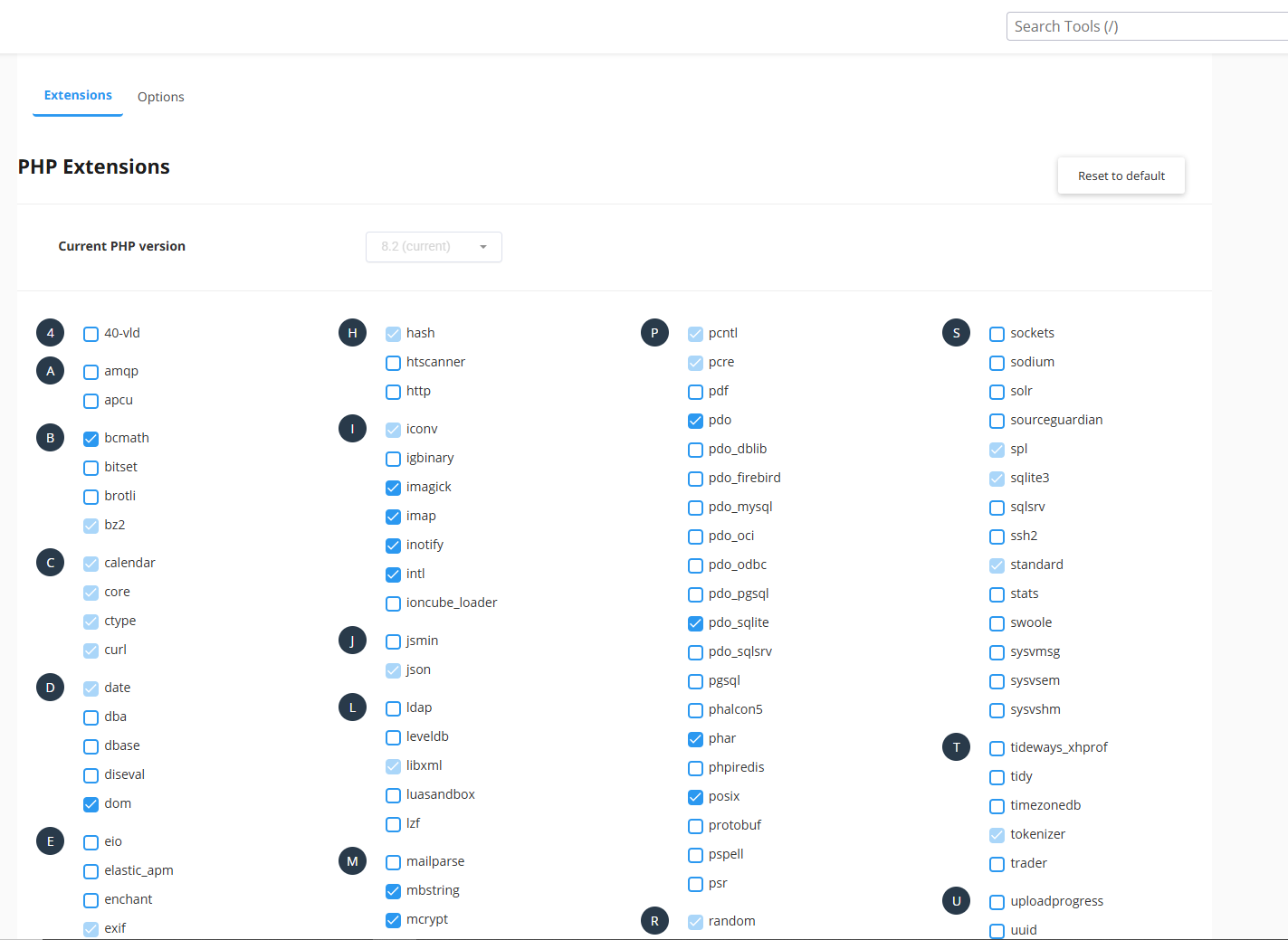Viewport: 1288px width, 940px height.
Task: Enable the pdo_mysql extension
Action: [695, 508]
